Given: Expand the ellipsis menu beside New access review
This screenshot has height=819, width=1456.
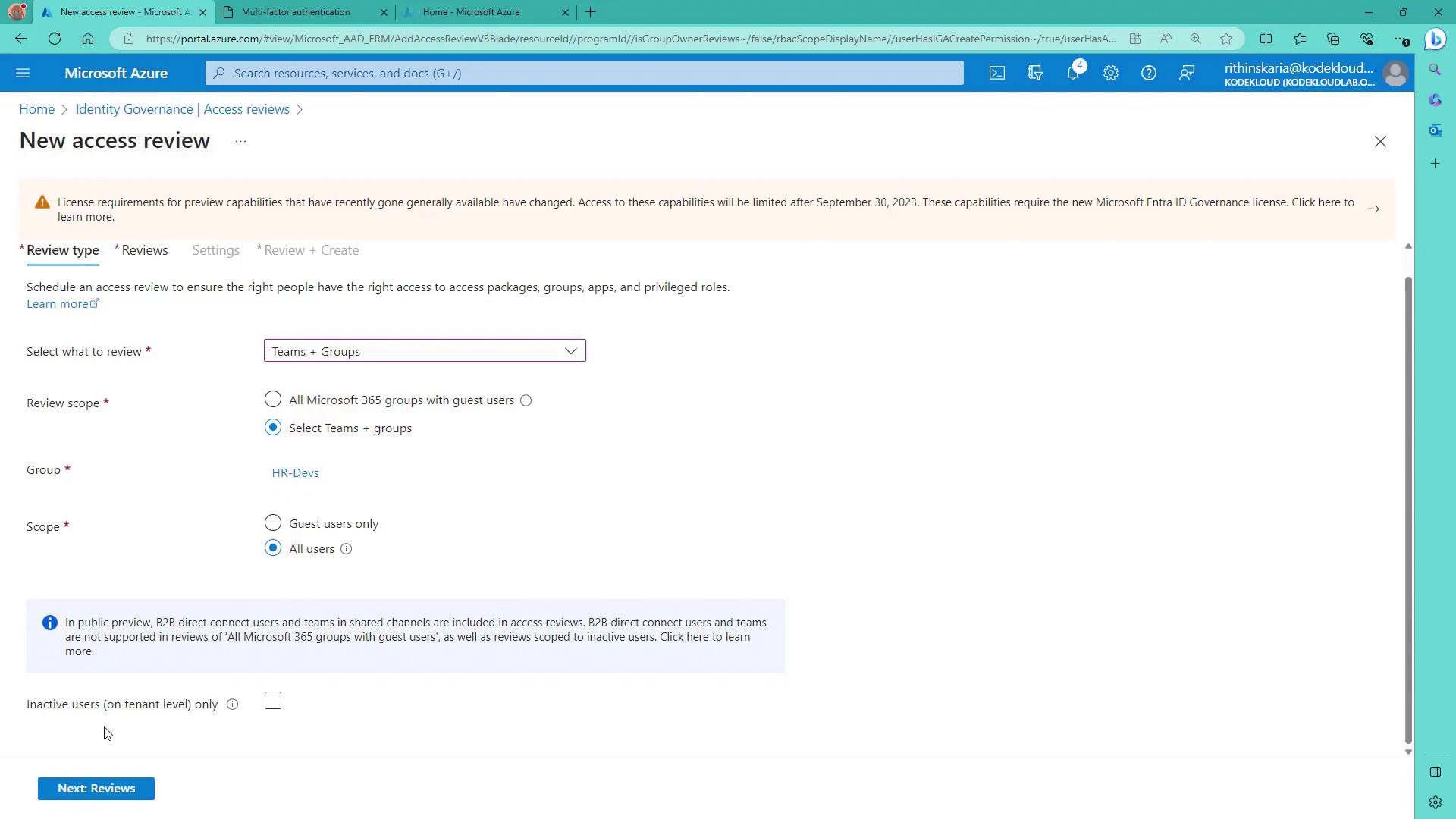Looking at the screenshot, I should coord(240,142).
